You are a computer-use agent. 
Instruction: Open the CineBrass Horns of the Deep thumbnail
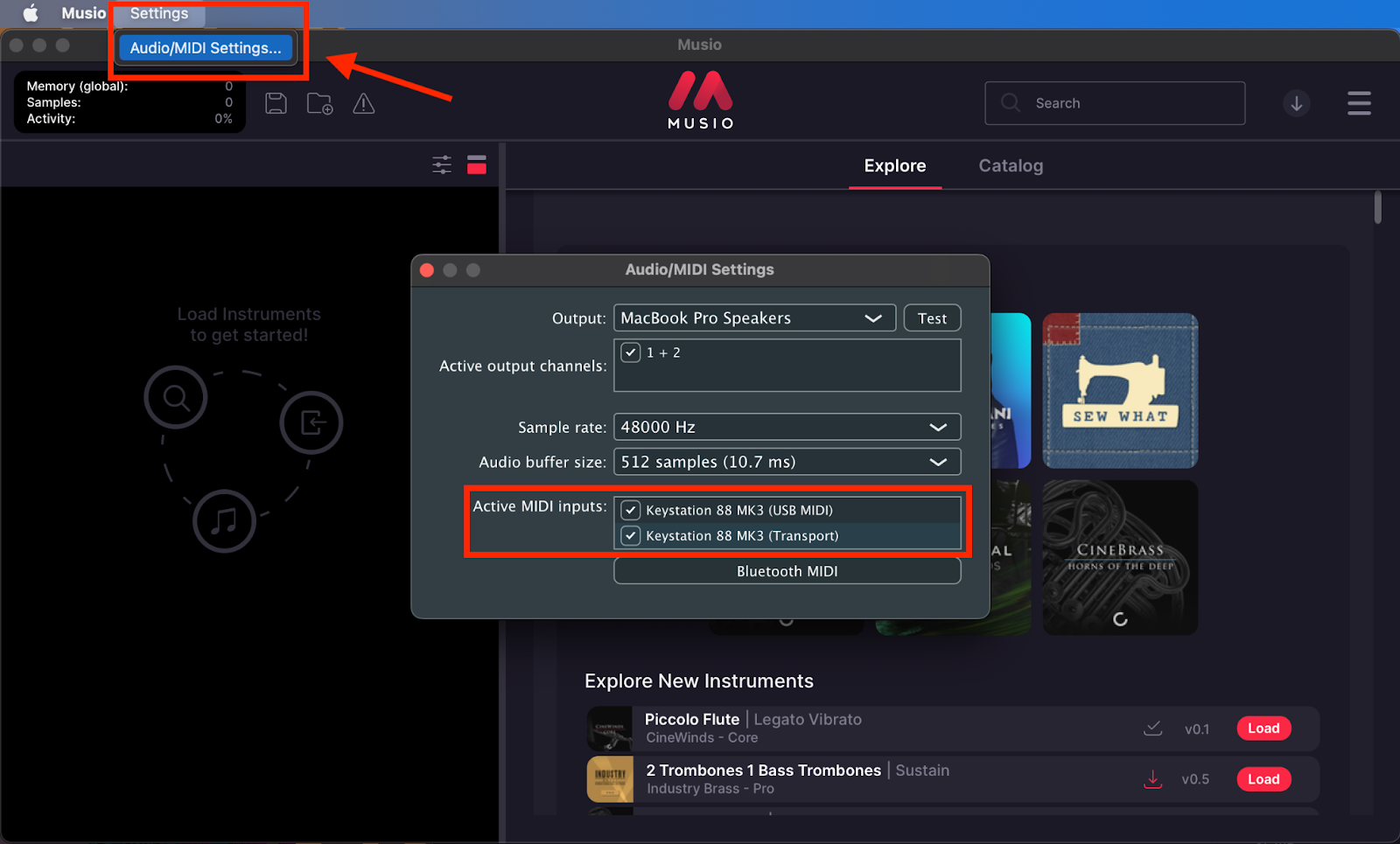(x=1120, y=557)
